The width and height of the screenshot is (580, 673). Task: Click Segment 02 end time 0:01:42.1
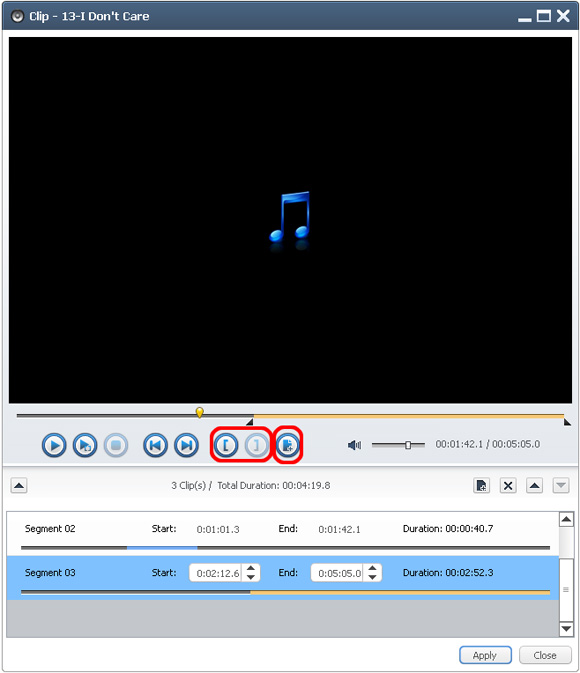click(340, 530)
